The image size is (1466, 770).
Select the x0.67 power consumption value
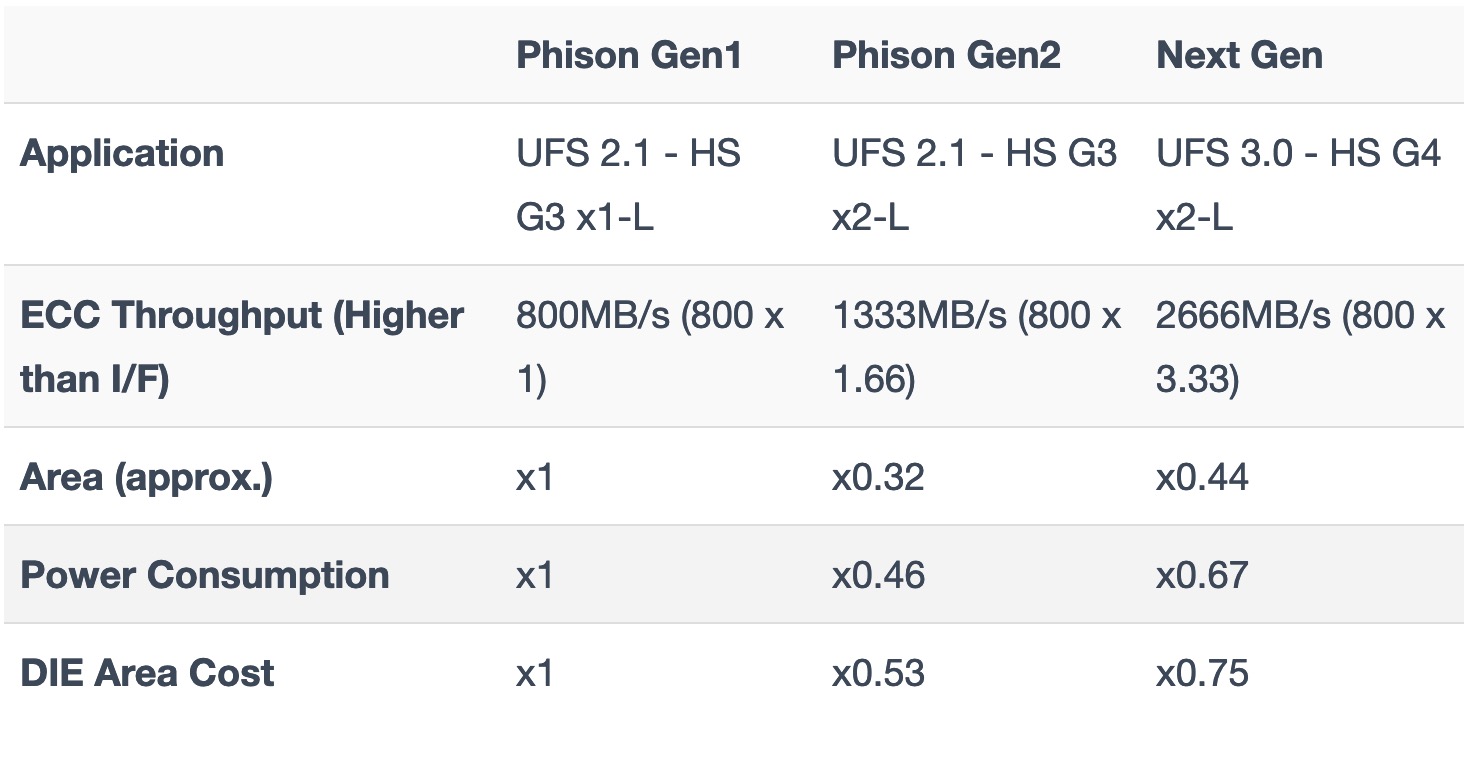(x=1202, y=575)
